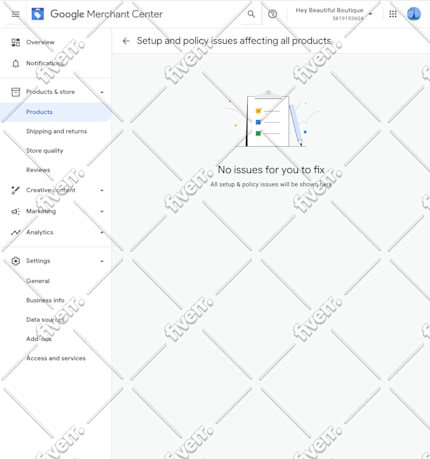Click the Settings gear icon
Screen dimensions: 430x459
click(16, 261)
